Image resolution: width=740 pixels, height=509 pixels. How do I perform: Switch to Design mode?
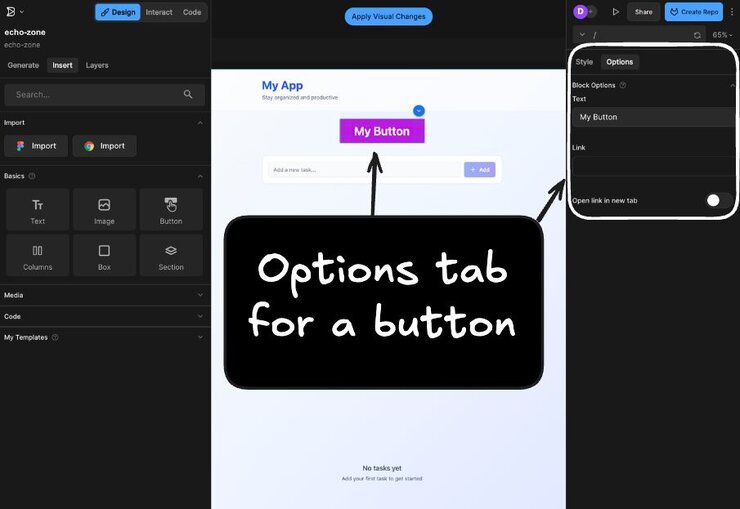pos(118,12)
